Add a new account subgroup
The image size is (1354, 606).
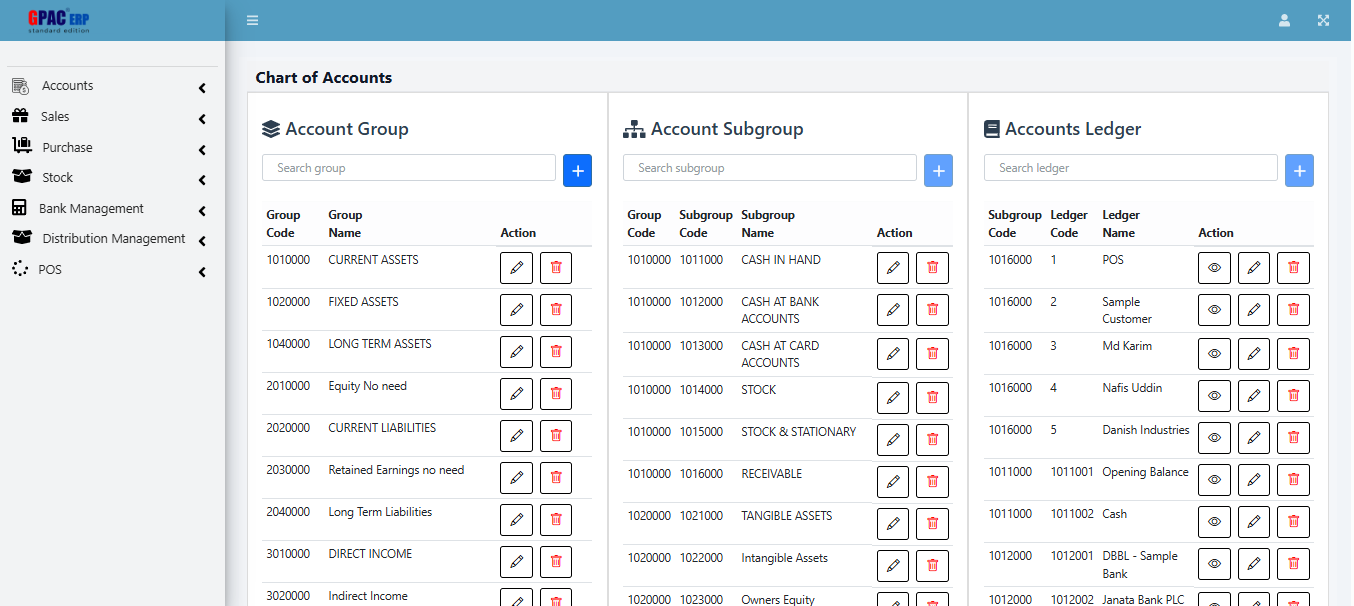(x=938, y=171)
